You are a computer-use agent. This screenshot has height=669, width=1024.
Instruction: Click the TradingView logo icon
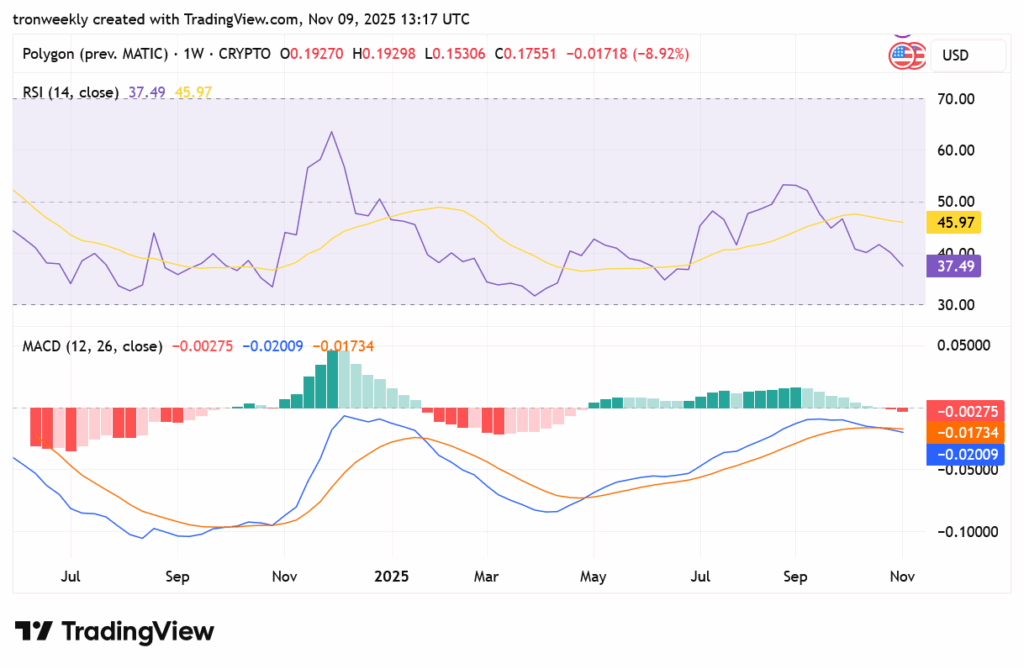tap(33, 632)
